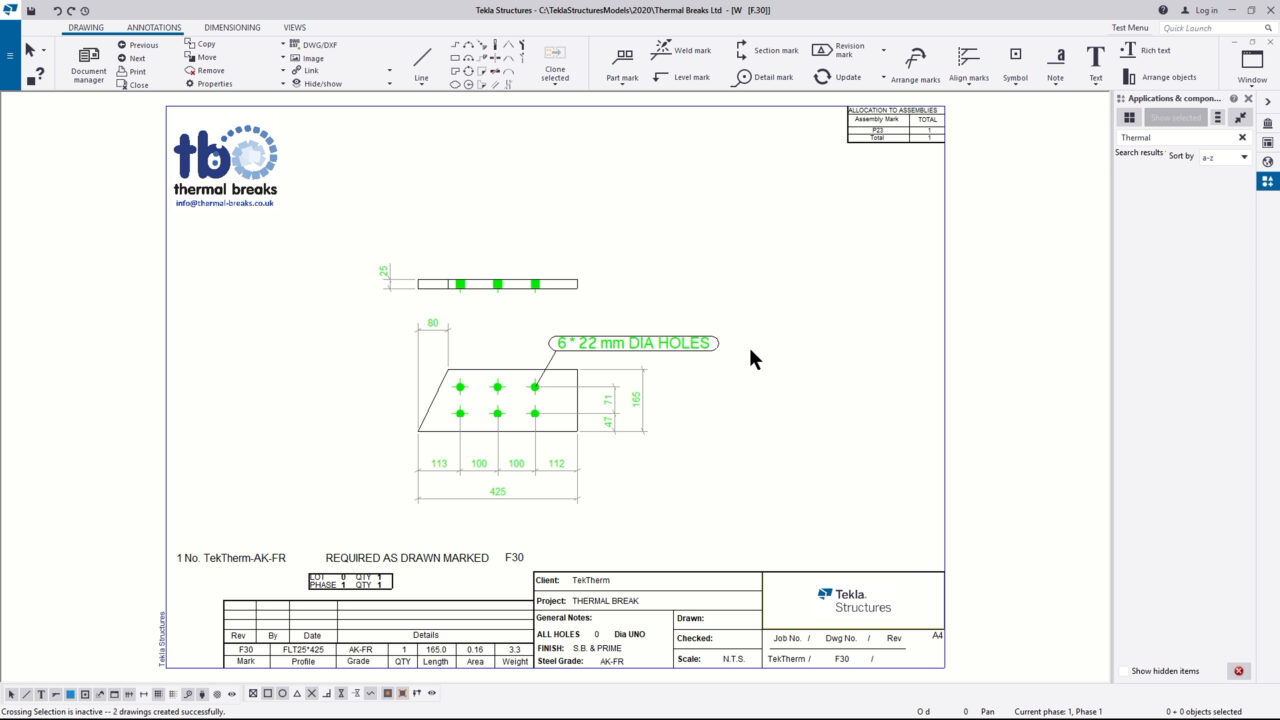Image resolution: width=1280 pixels, height=720 pixels.
Task: Select the Line drawing tool
Action: coord(420,60)
